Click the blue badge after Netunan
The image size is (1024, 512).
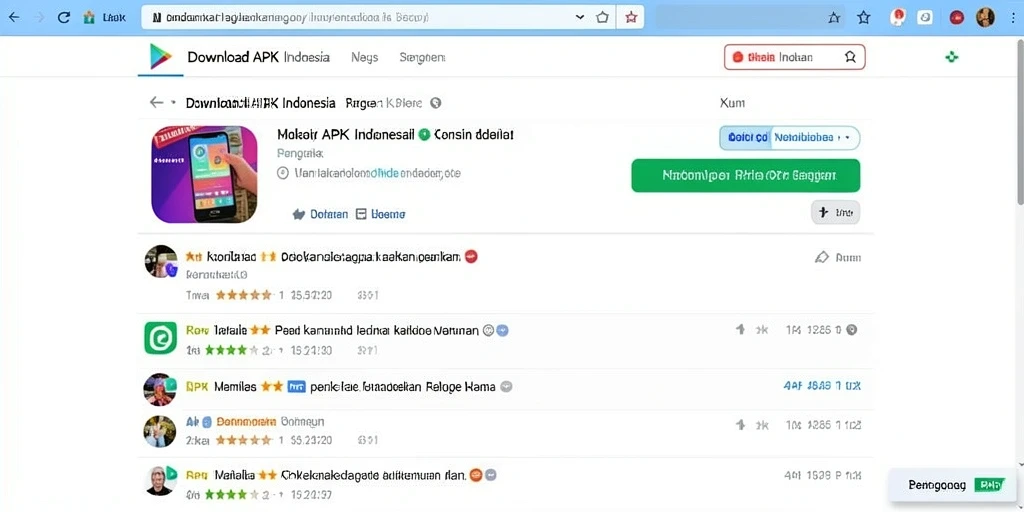point(502,330)
